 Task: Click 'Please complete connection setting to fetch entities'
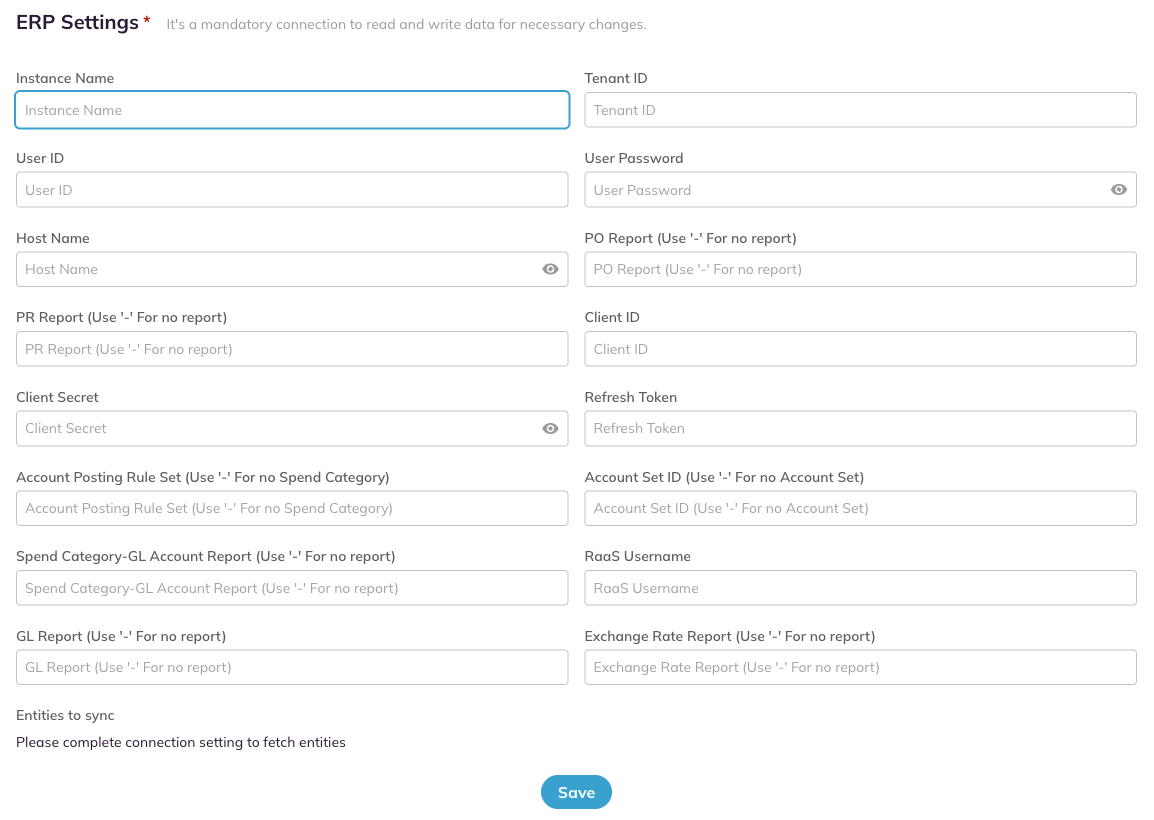point(181,743)
